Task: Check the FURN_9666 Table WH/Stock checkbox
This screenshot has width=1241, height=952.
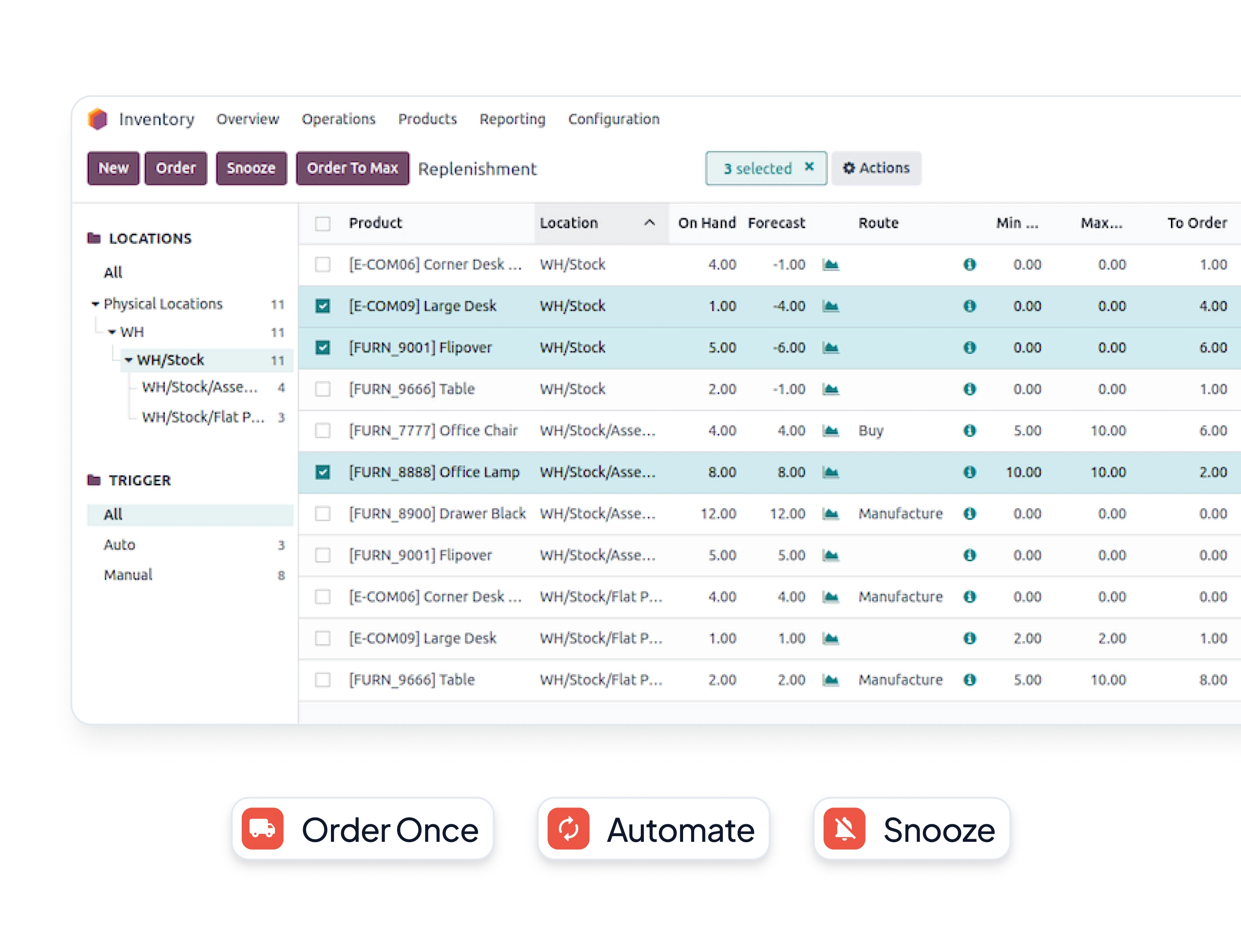Action: [x=323, y=389]
